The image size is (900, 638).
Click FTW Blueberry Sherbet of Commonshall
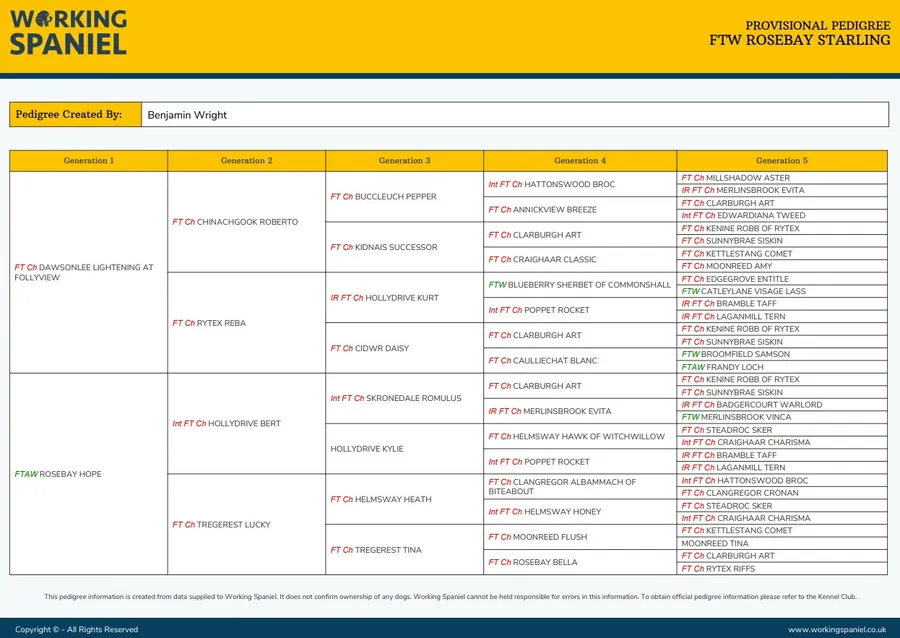point(579,285)
